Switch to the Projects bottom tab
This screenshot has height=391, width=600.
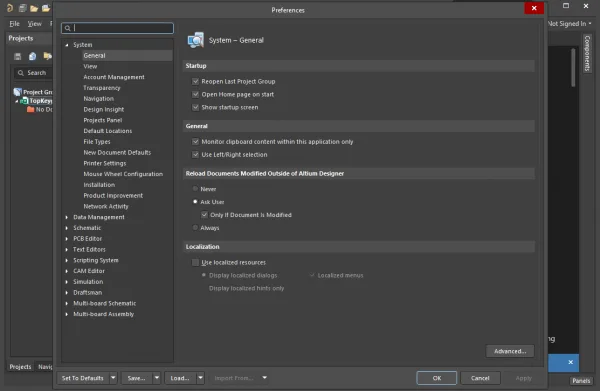(20, 367)
